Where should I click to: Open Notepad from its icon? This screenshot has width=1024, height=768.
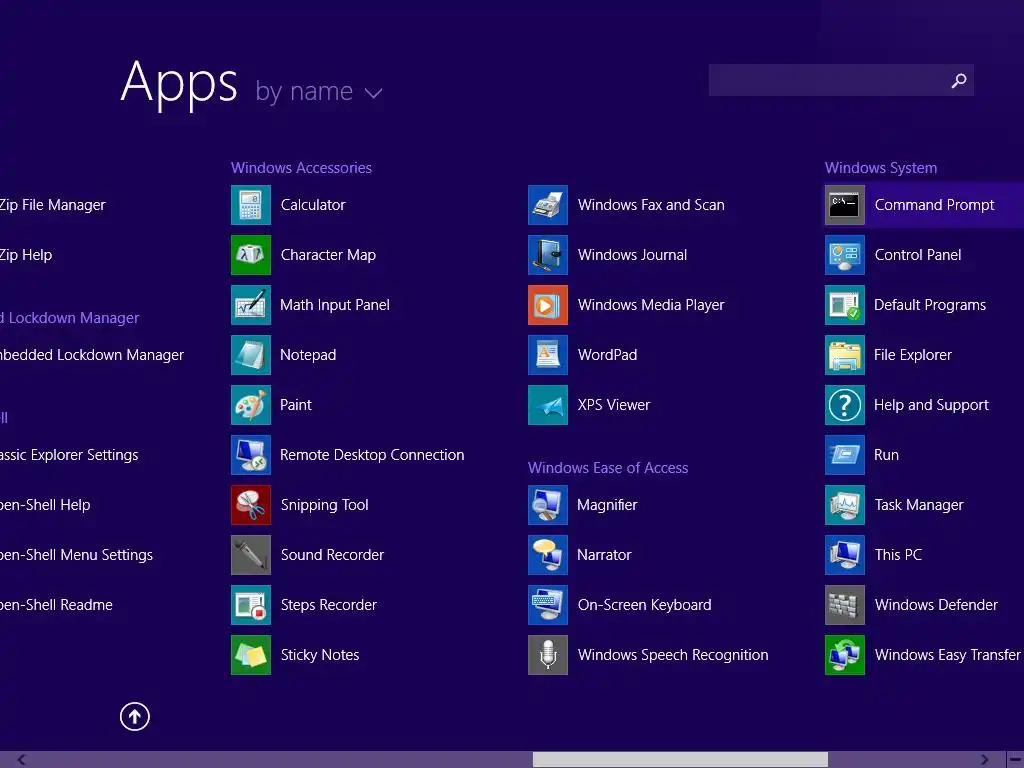[251, 355]
